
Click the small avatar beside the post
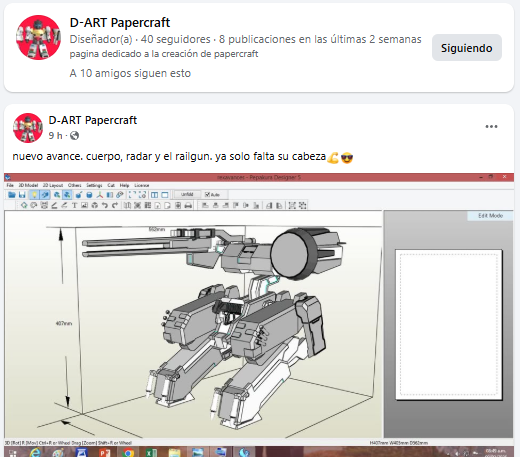coord(28,128)
